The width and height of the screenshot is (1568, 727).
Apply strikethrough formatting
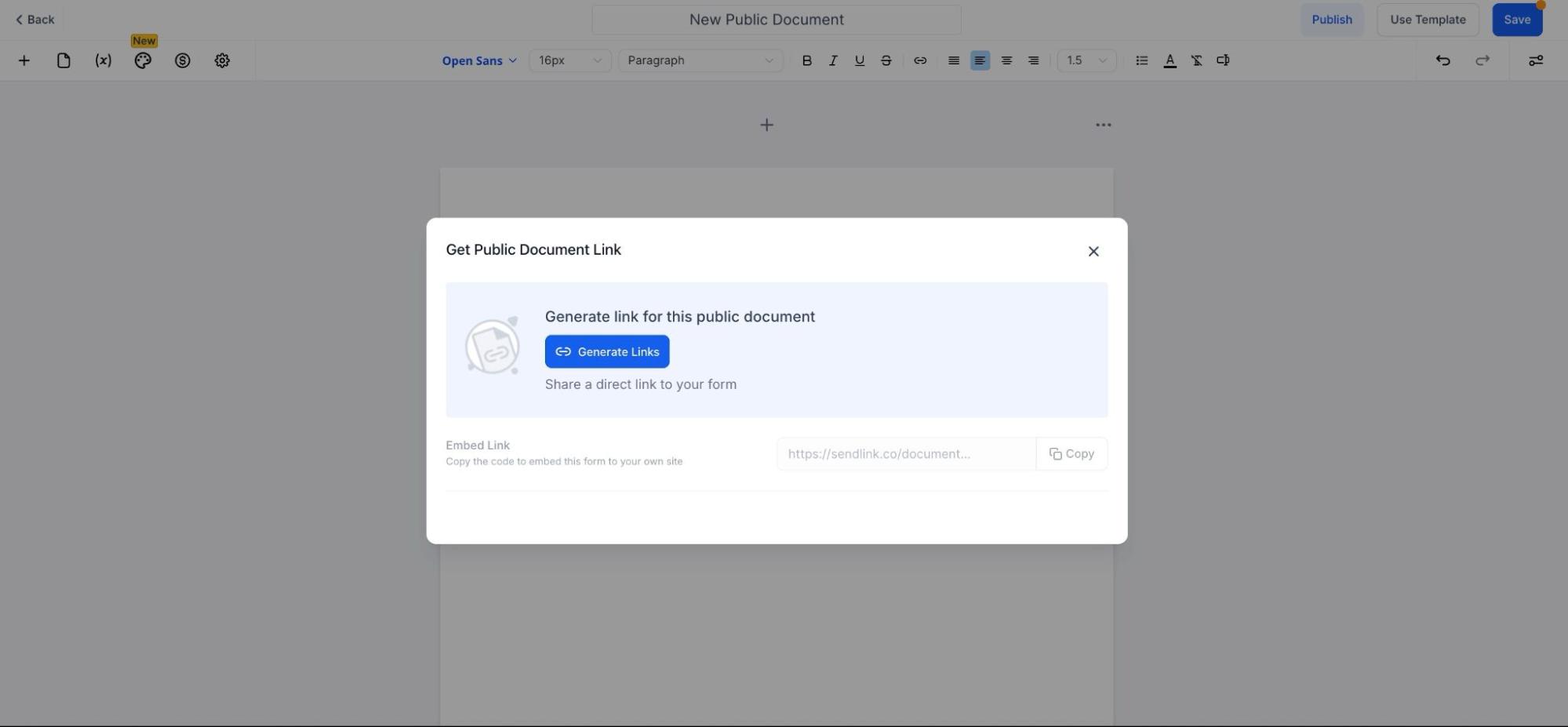click(886, 60)
